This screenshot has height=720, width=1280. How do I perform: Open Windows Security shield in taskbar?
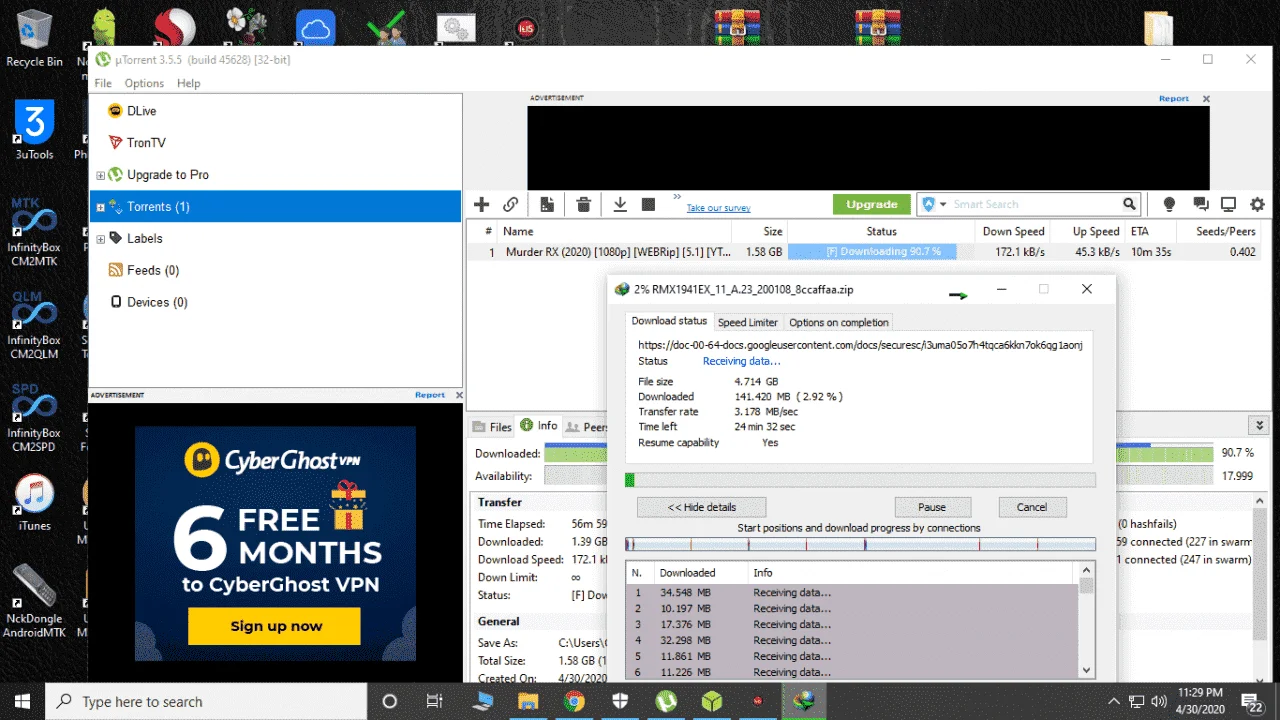pyautogui.click(x=619, y=701)
